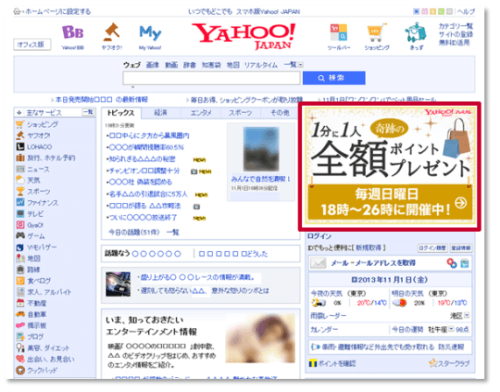Switch to the トピックス tab
500x392 pixels.
121,113
